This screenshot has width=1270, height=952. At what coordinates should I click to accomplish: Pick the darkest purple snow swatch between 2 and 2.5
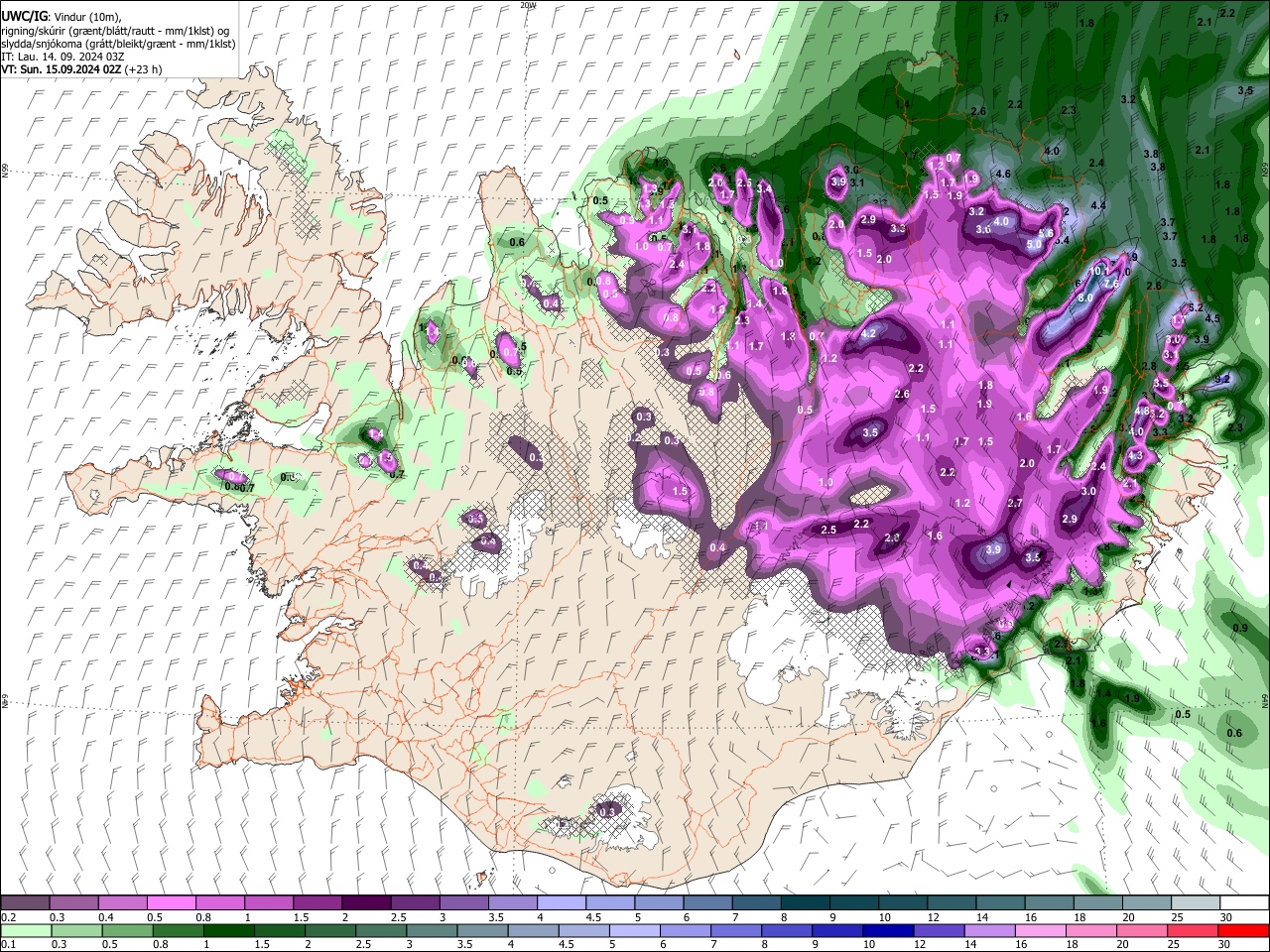[x=366, y=902]
